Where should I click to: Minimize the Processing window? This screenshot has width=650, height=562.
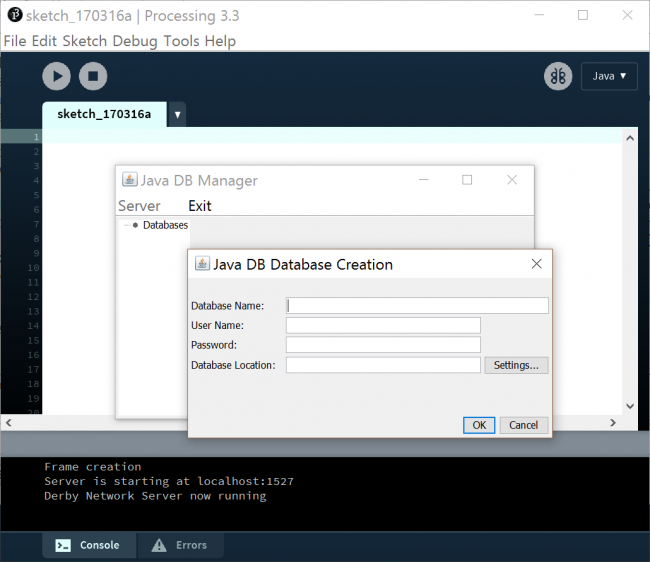[539, 15]
